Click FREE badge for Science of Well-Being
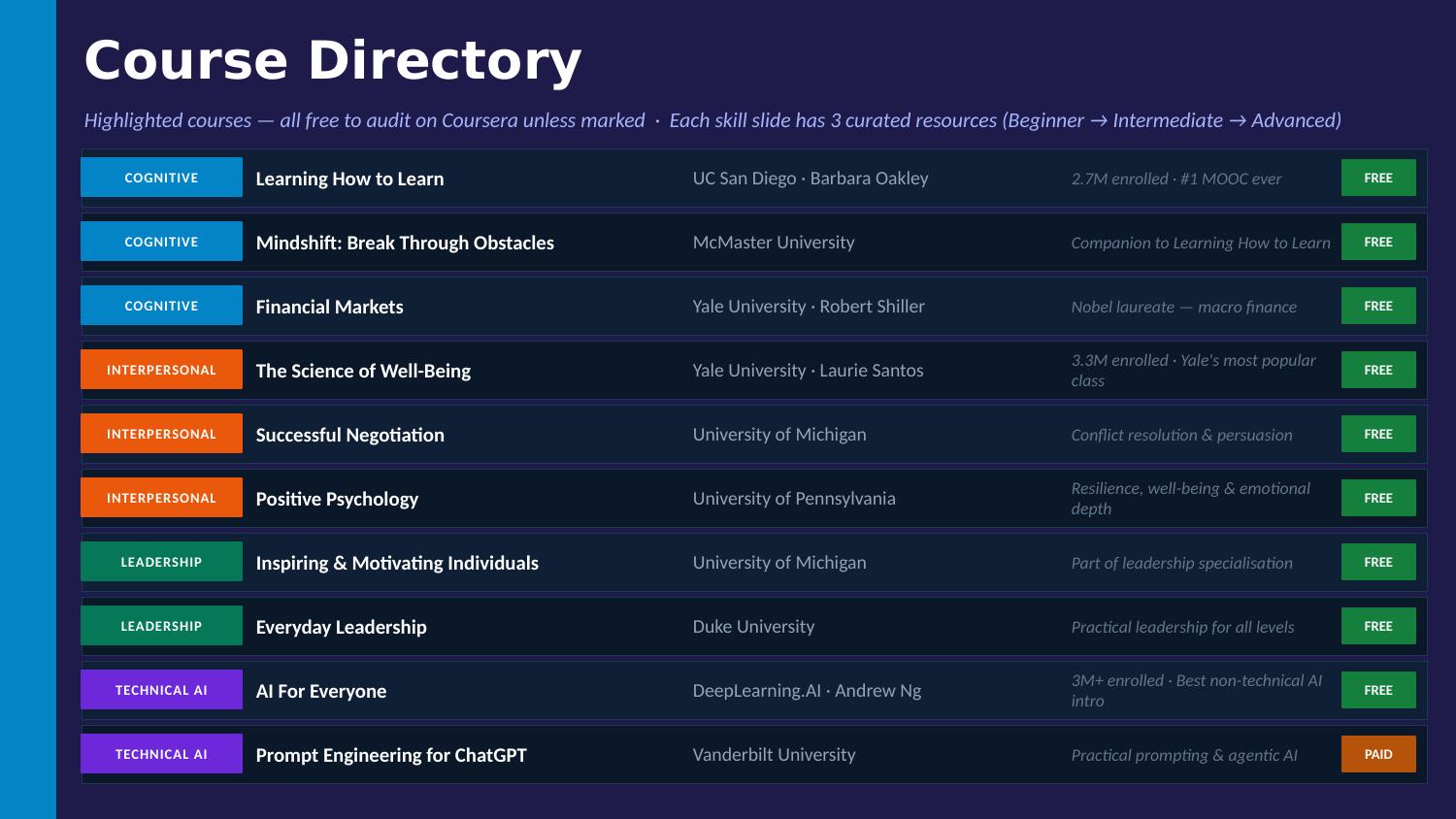1456x819 pixels. point(1378,370)
